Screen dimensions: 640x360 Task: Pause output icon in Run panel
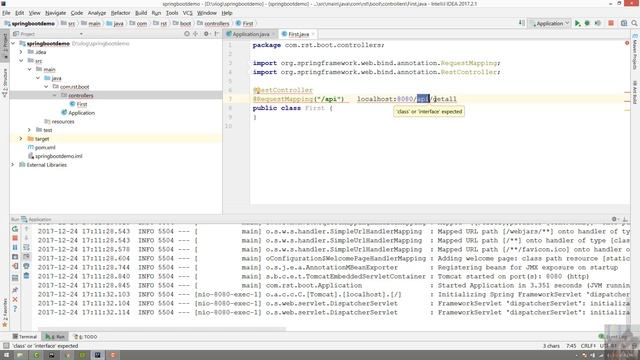click(15, 247)
